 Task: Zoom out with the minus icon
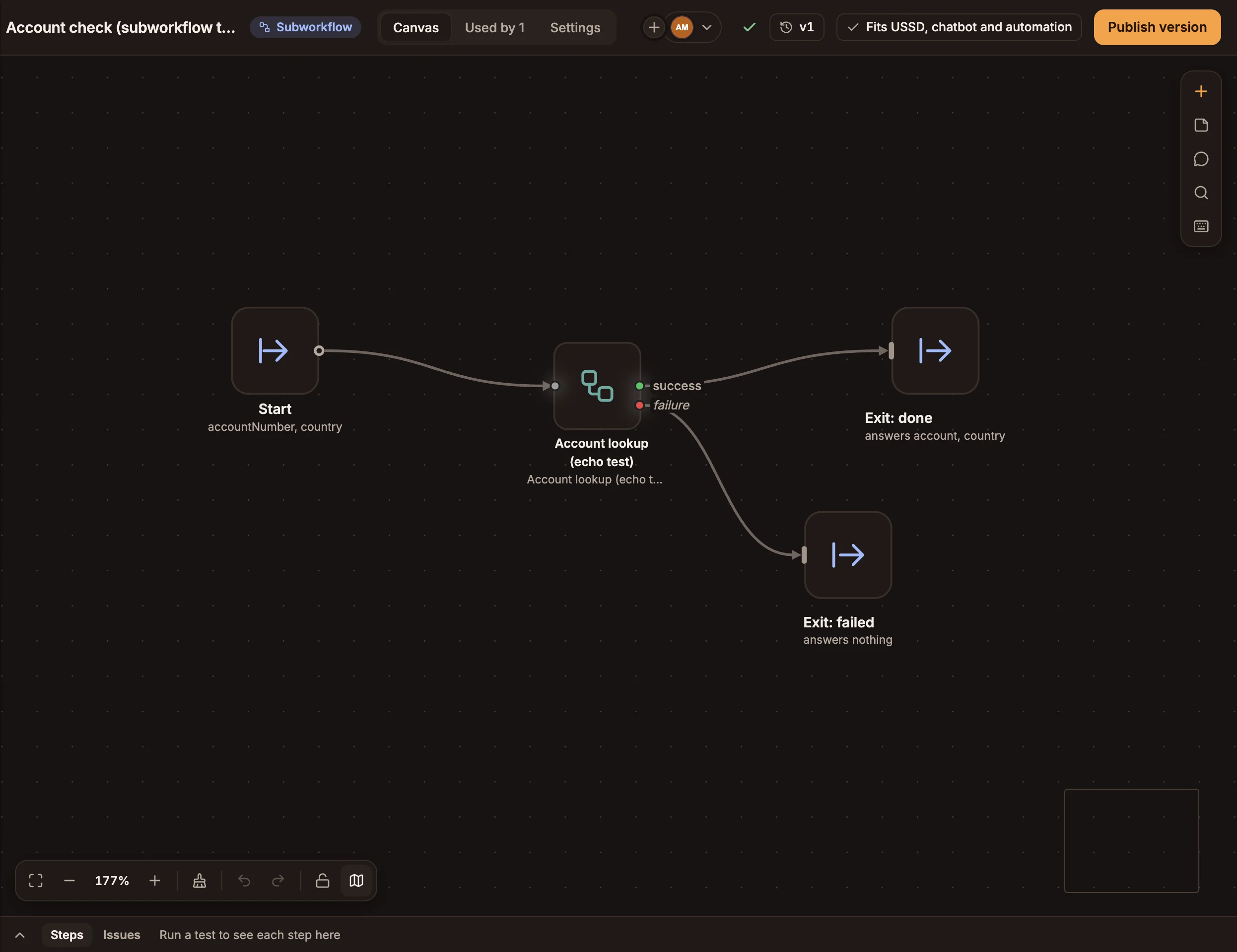point(69,881)
